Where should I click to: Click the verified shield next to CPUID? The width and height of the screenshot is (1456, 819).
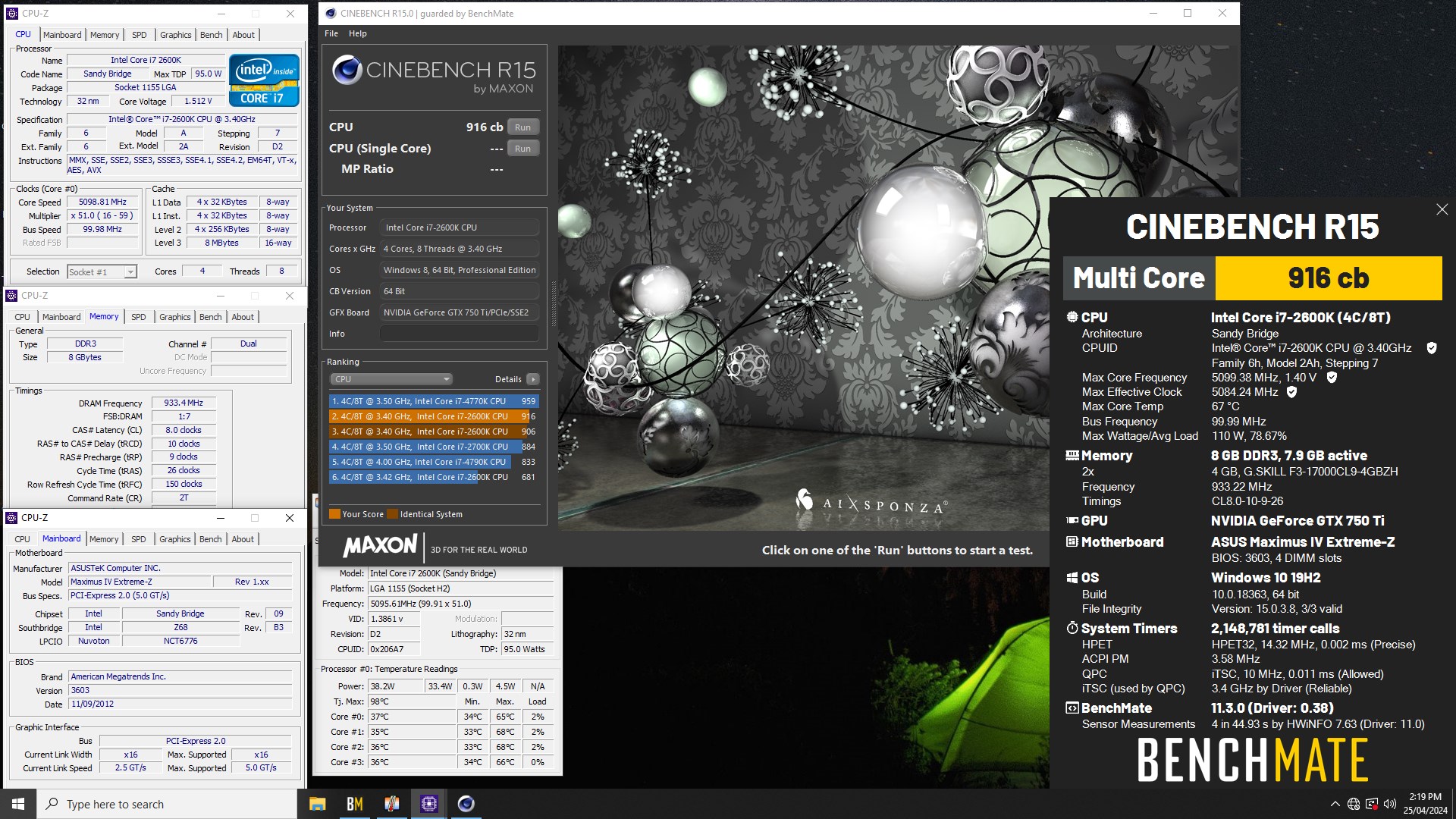(1432, 348)
